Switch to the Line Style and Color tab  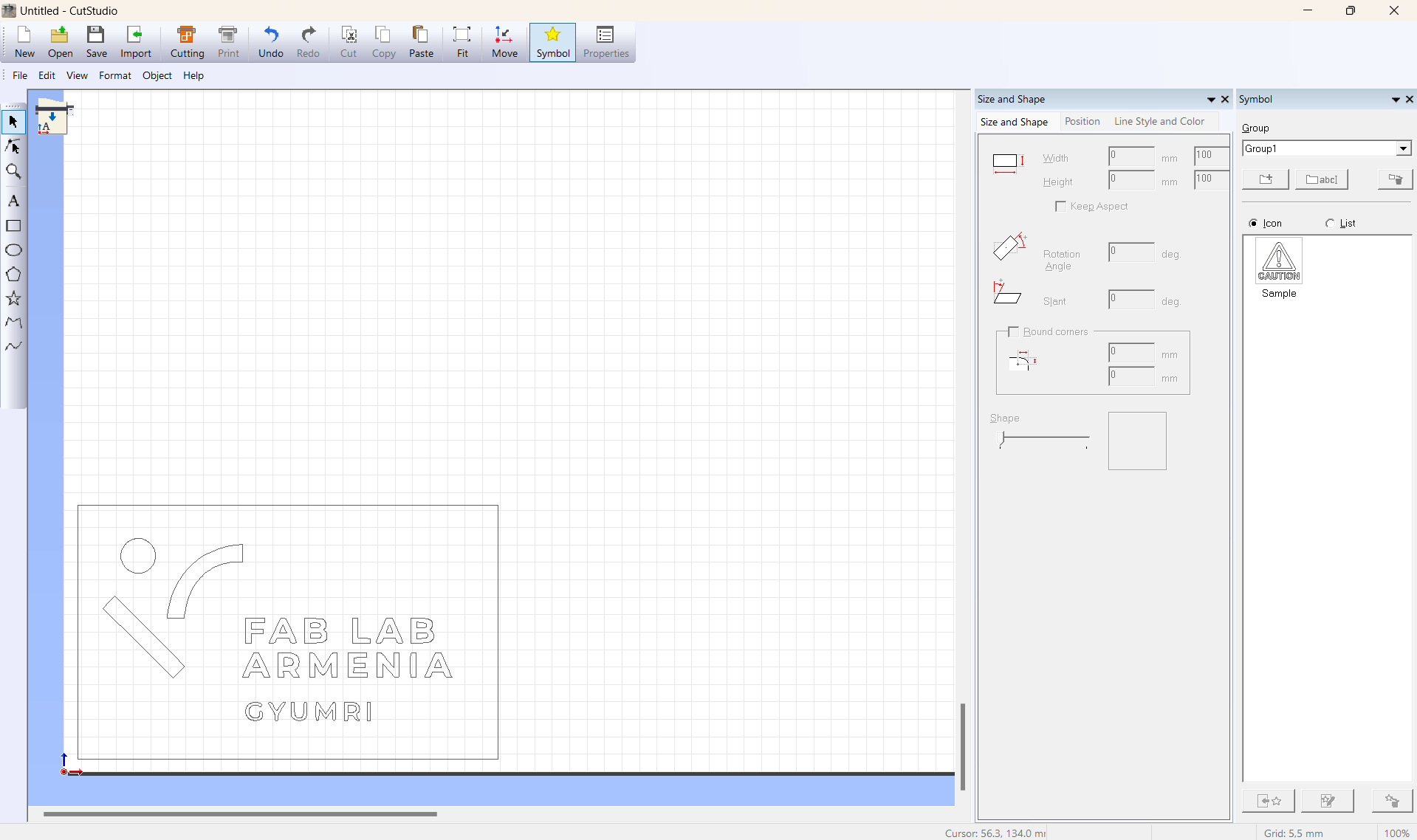(1159, 122)
